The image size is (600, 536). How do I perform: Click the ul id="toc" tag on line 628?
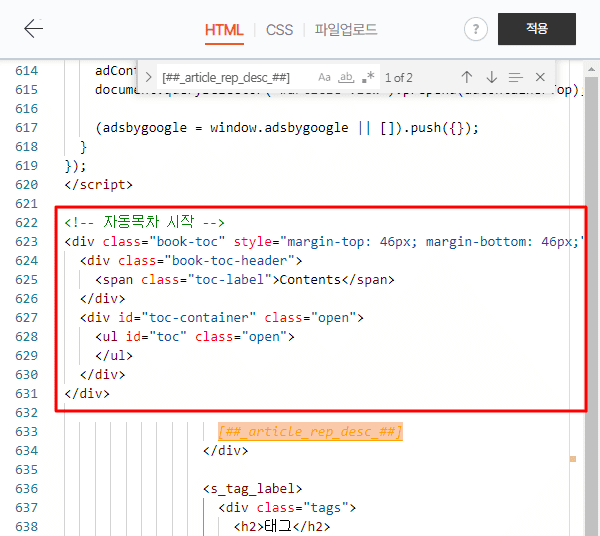195,336
